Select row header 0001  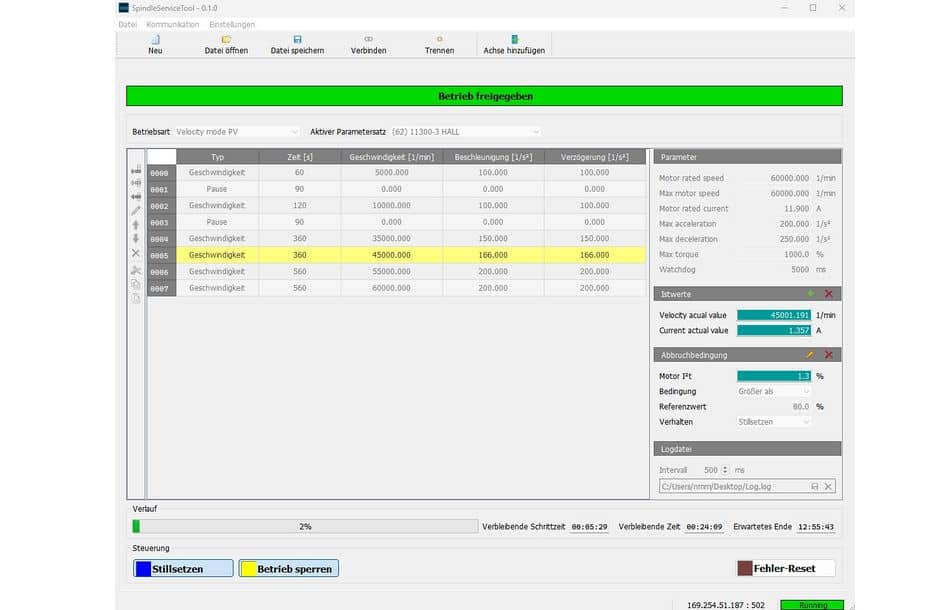tap(161, 189)
